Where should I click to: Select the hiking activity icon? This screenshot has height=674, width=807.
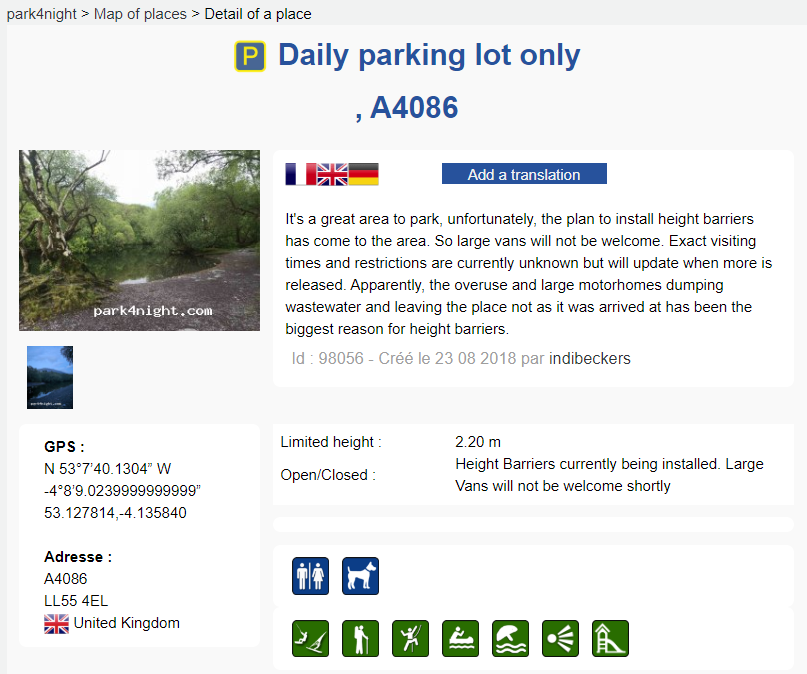click(360, 638)
